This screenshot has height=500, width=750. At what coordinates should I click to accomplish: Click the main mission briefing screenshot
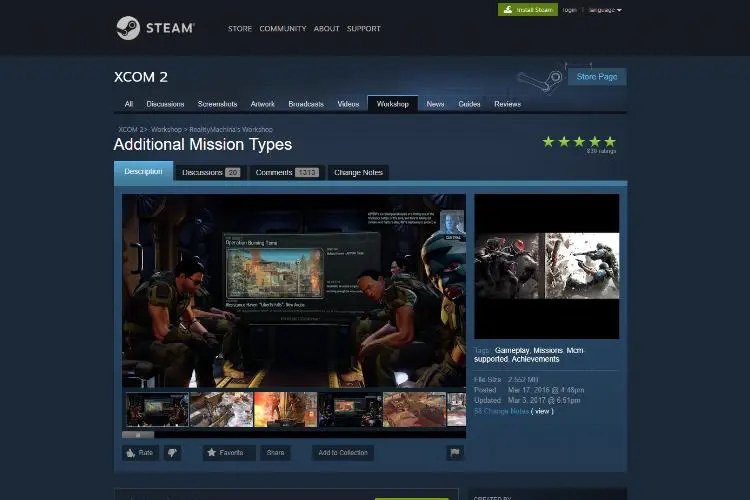[x=294, y=290]
